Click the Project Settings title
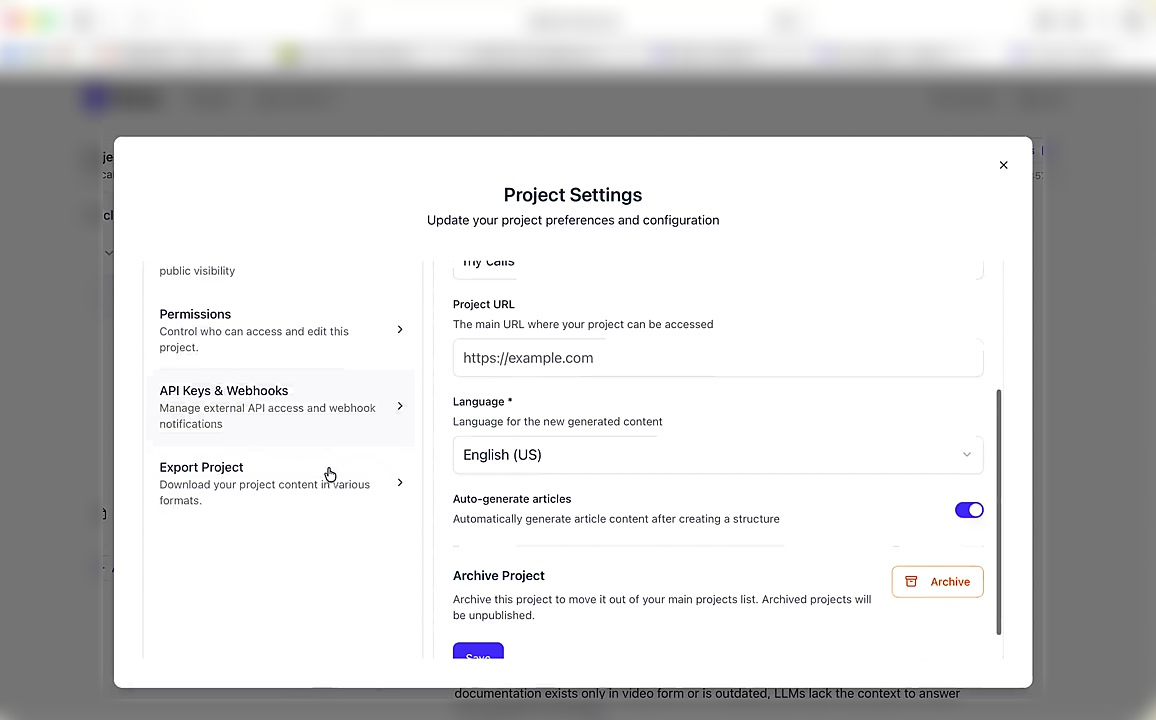The image size is (1156, 720). (x=572, y=195)
